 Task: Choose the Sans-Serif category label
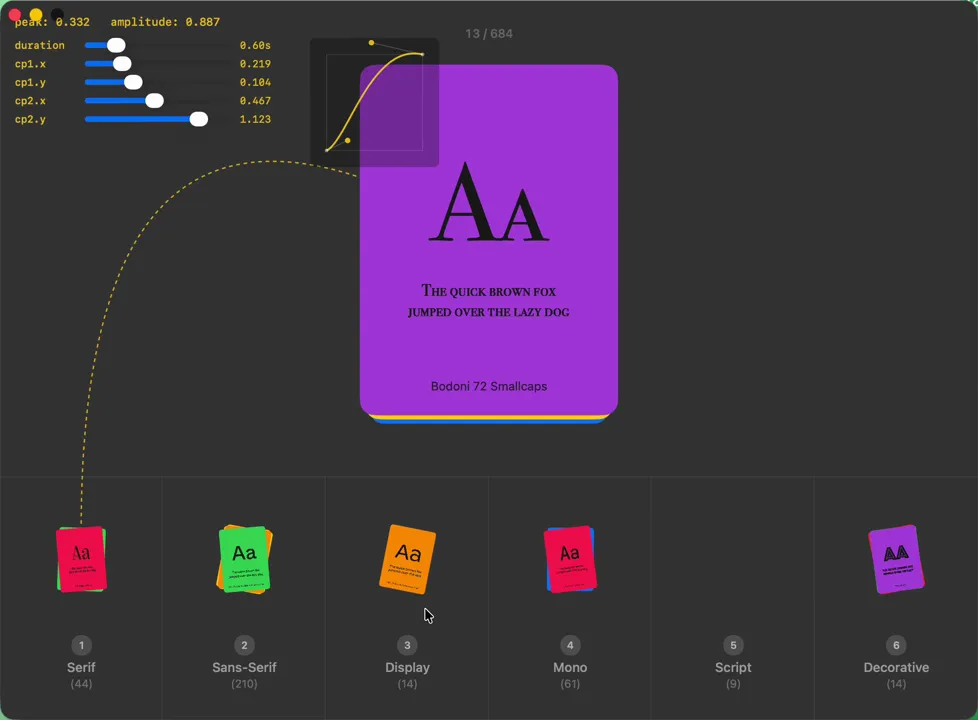pos(244,667)
